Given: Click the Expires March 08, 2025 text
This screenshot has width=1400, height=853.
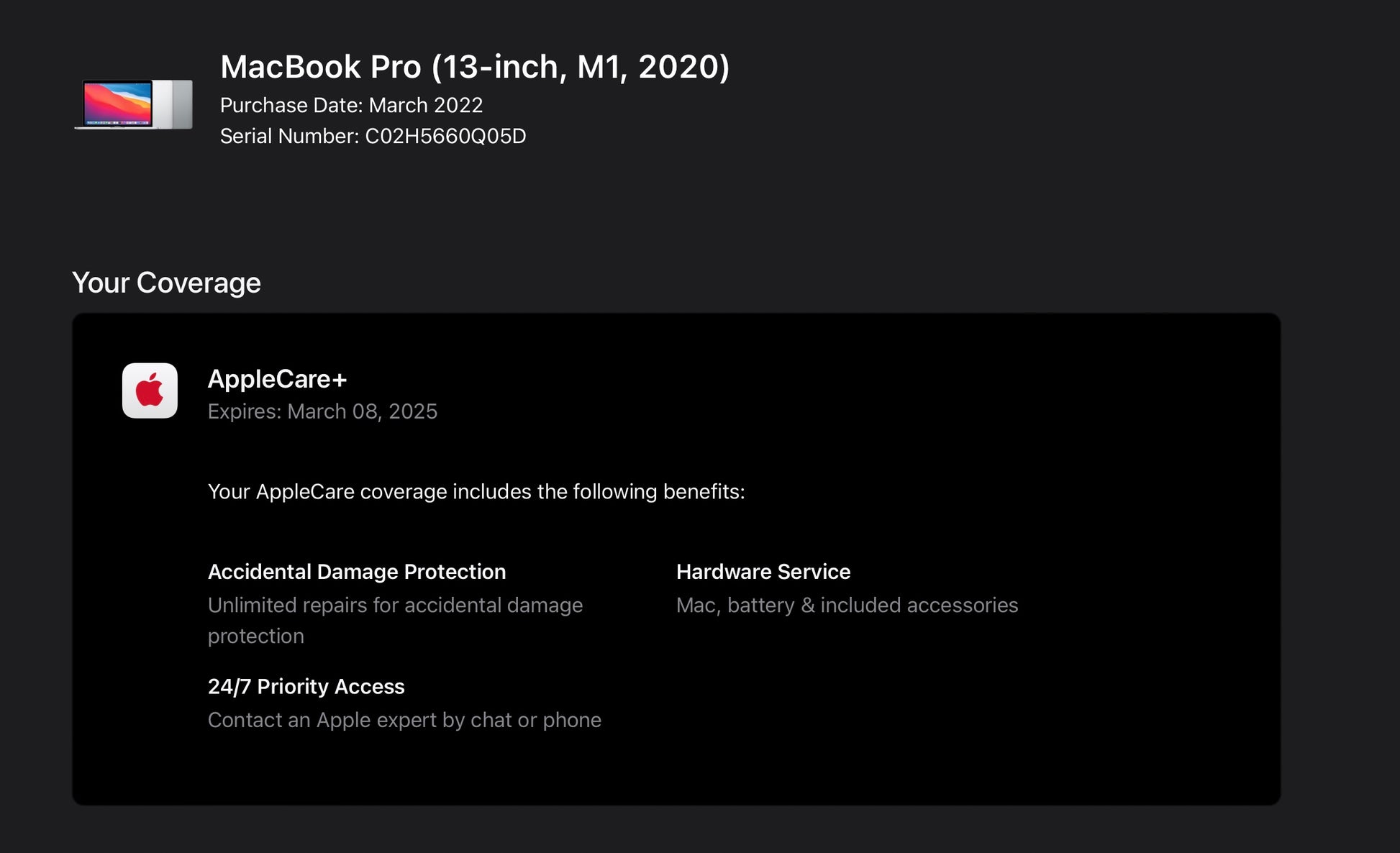Looking at the screenshot, I should (x=322, y=411).
